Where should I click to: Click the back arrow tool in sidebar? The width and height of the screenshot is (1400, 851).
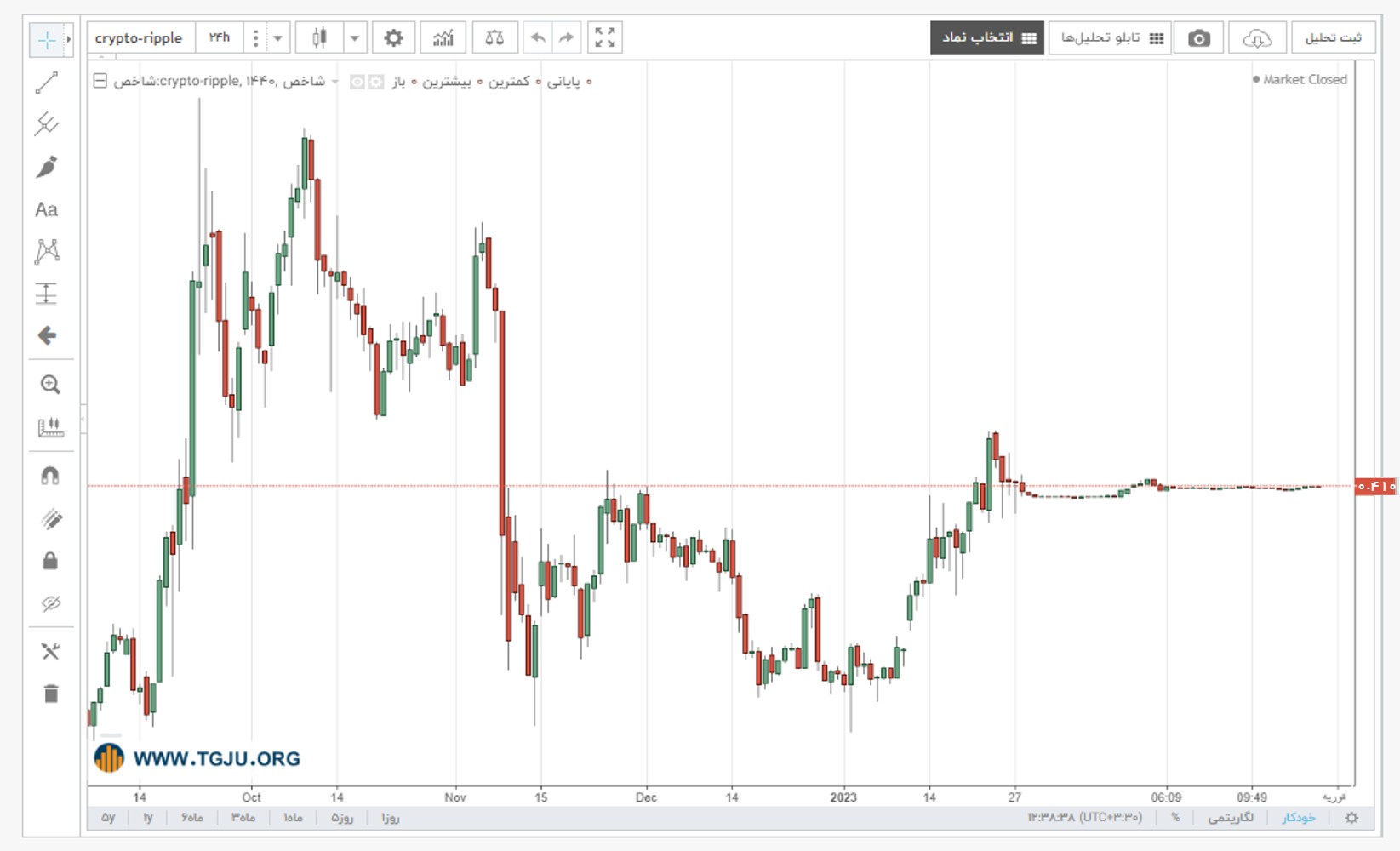tap(48, 335)
